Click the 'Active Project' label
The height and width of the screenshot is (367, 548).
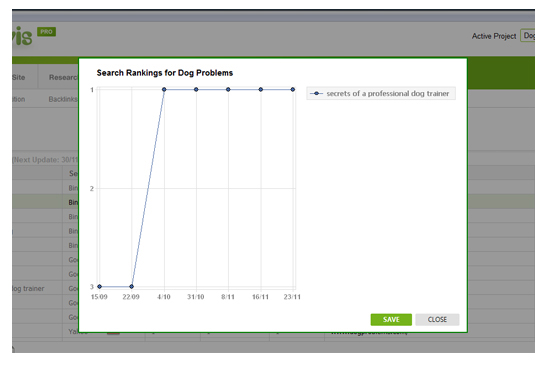pos(494,36)
